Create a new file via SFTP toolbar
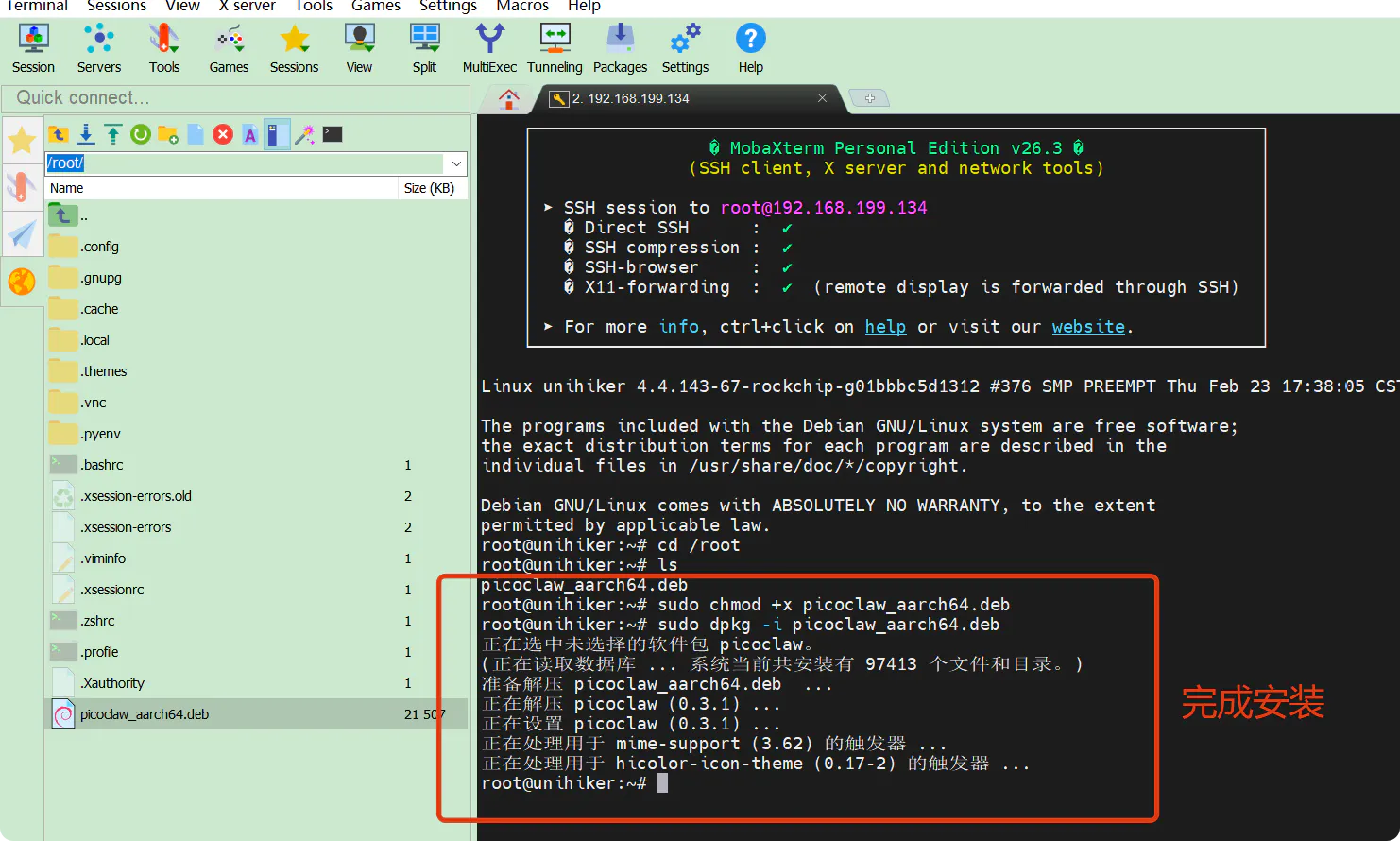Image resolution: width=1400 pixels, height=841 pixels. coord(196,134)
